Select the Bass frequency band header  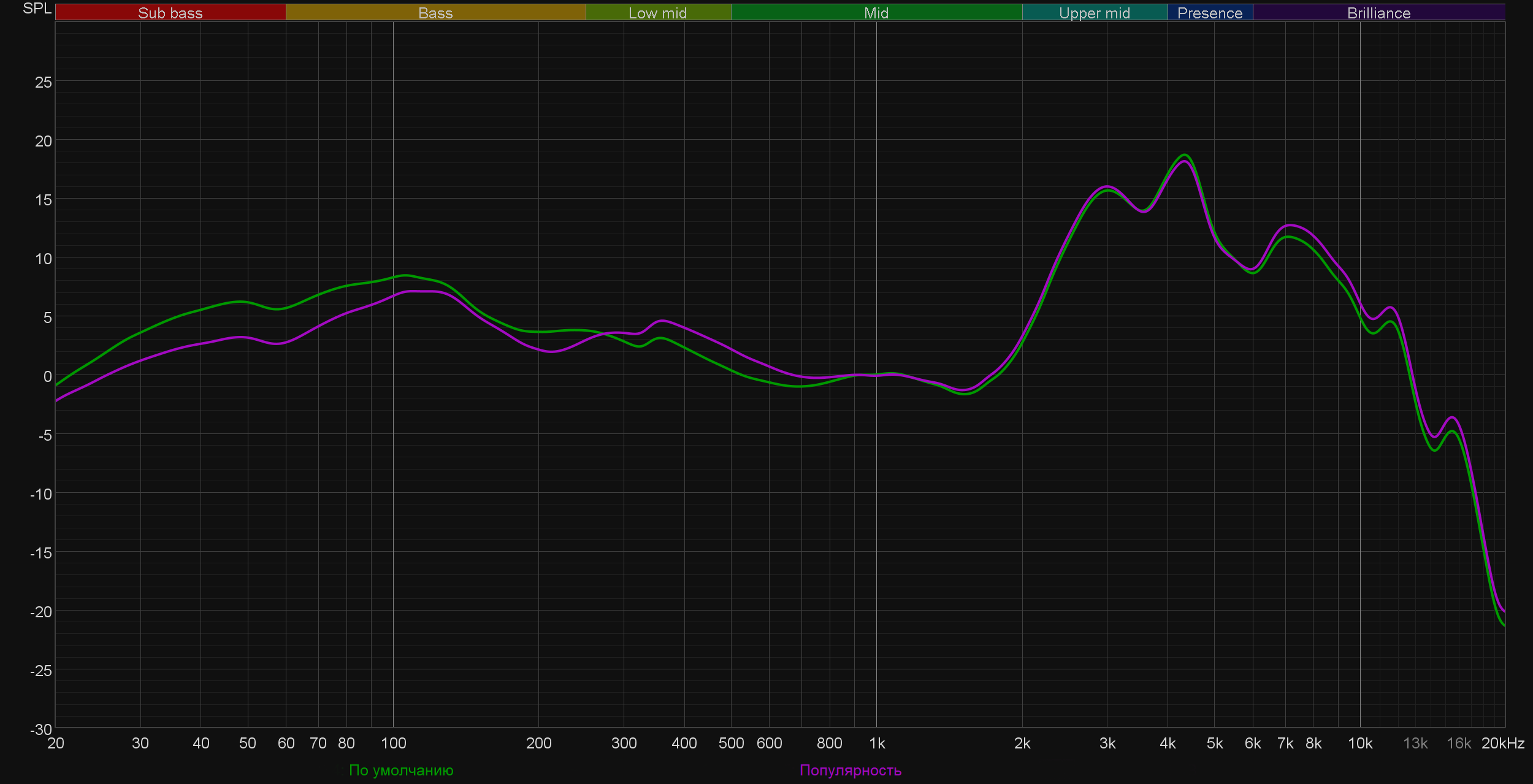[435, 13]
